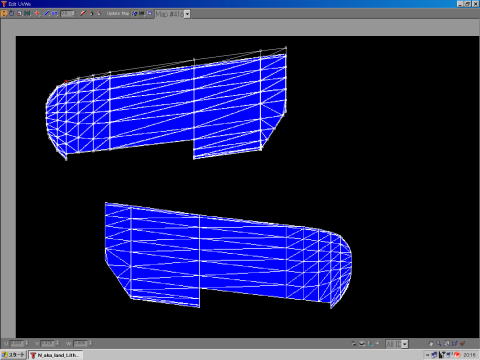Click the U coordinate spinner arrows
The height and width of the screenshot is (360, 480).
tap(27, 343)
